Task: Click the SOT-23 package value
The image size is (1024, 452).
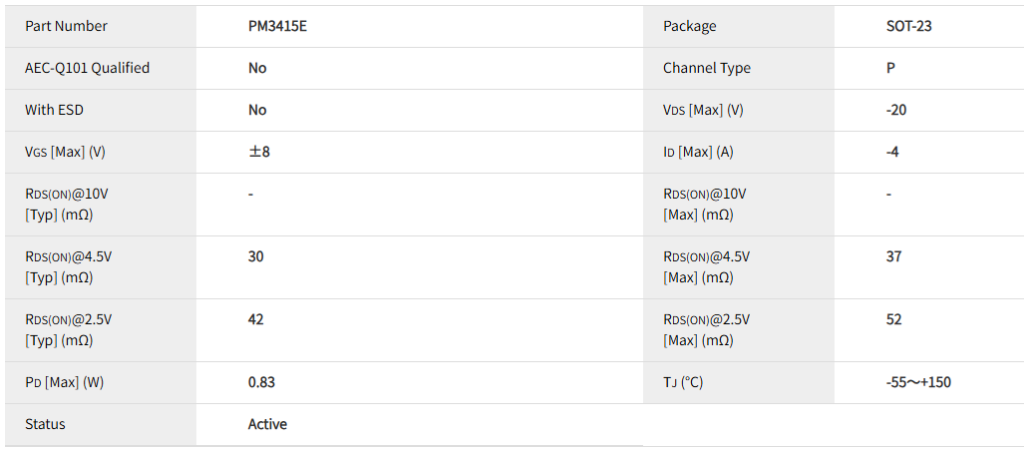Action: click(x=909, y=26)
